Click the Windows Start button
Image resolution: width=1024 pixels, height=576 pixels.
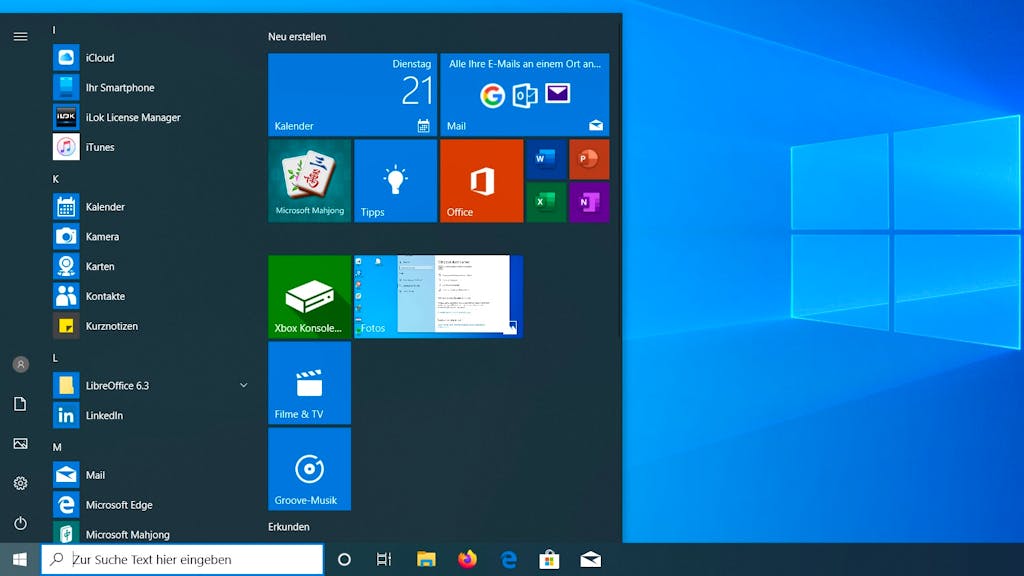(x=20, y=559)
